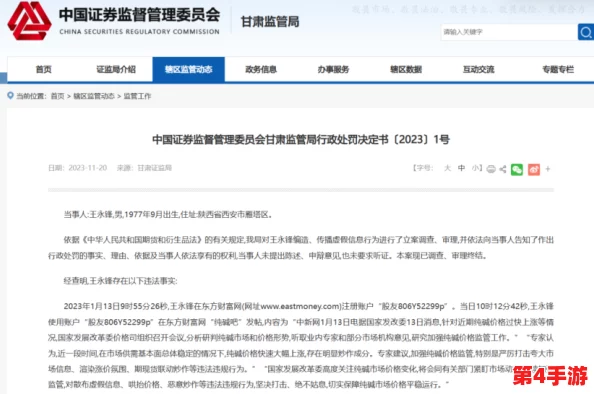The image size is (594, 394).
Task: Click the source text 甘肃证监局
Action: point(155,168)
